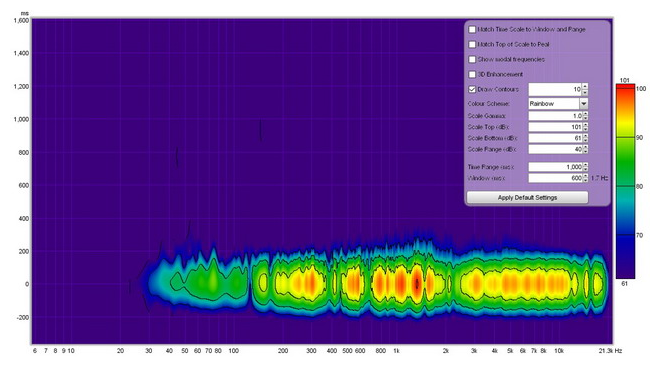Tick the Match Top of Scale to Peak box
Screen dimensions: 660x371
click(472, 44)
